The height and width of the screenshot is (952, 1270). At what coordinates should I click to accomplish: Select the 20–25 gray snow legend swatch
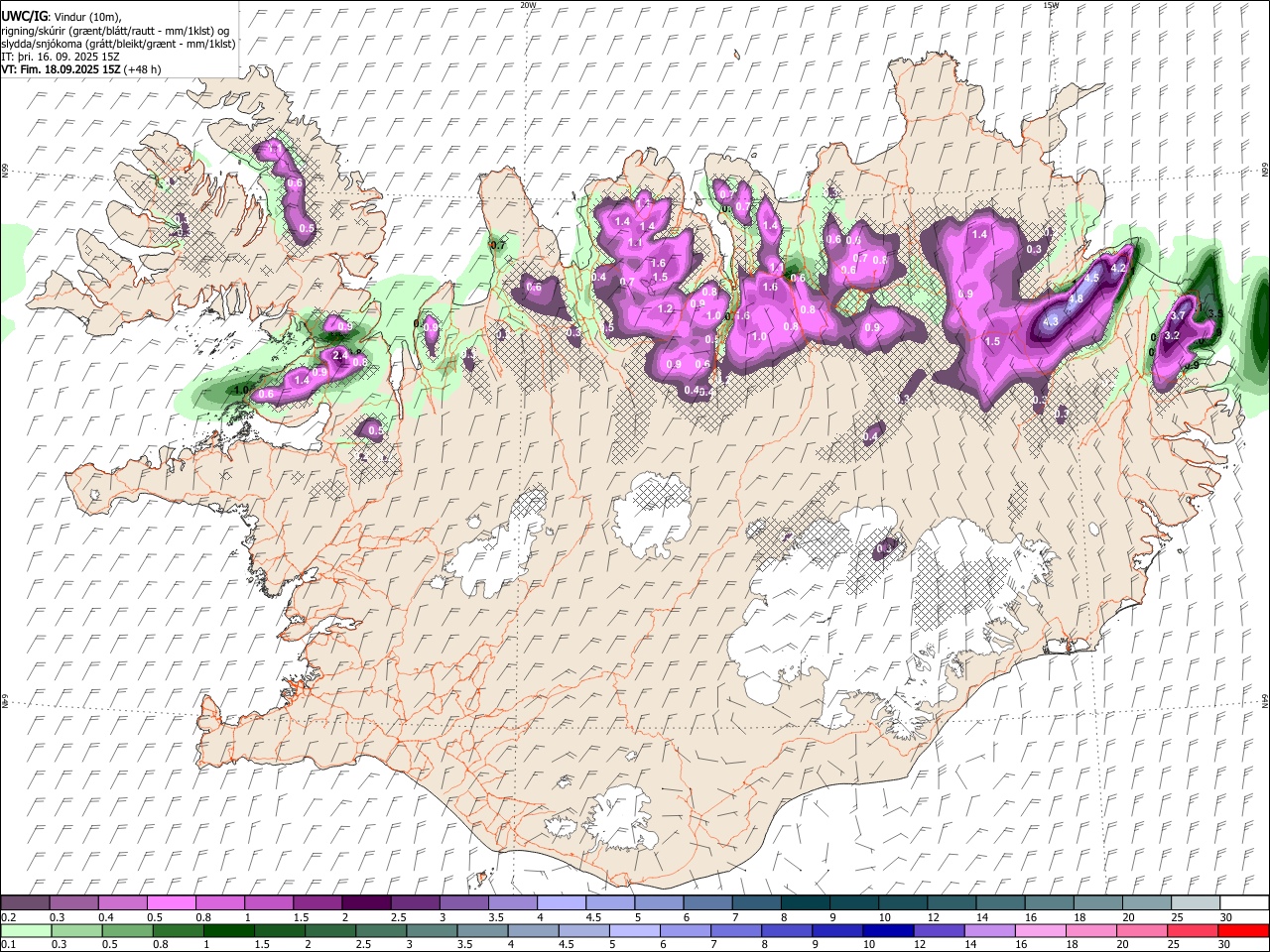click(x=1146, y=903)
